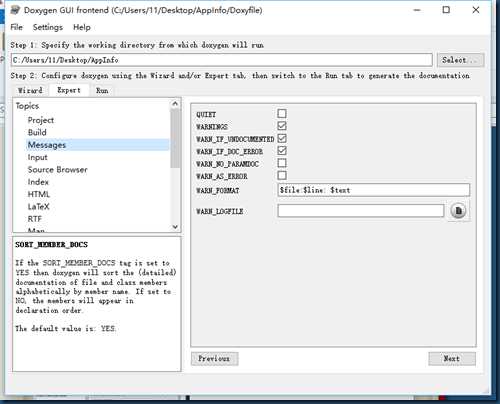Open the Settings menu
The image size is (500, 404).
coord(48,27)
